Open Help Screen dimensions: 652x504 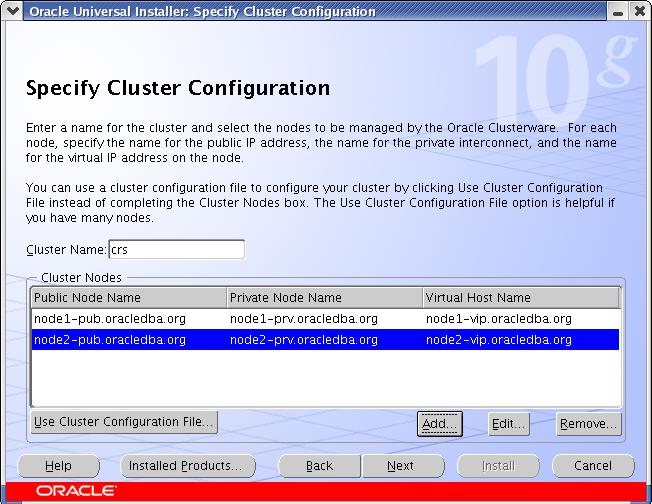point(58,466)
